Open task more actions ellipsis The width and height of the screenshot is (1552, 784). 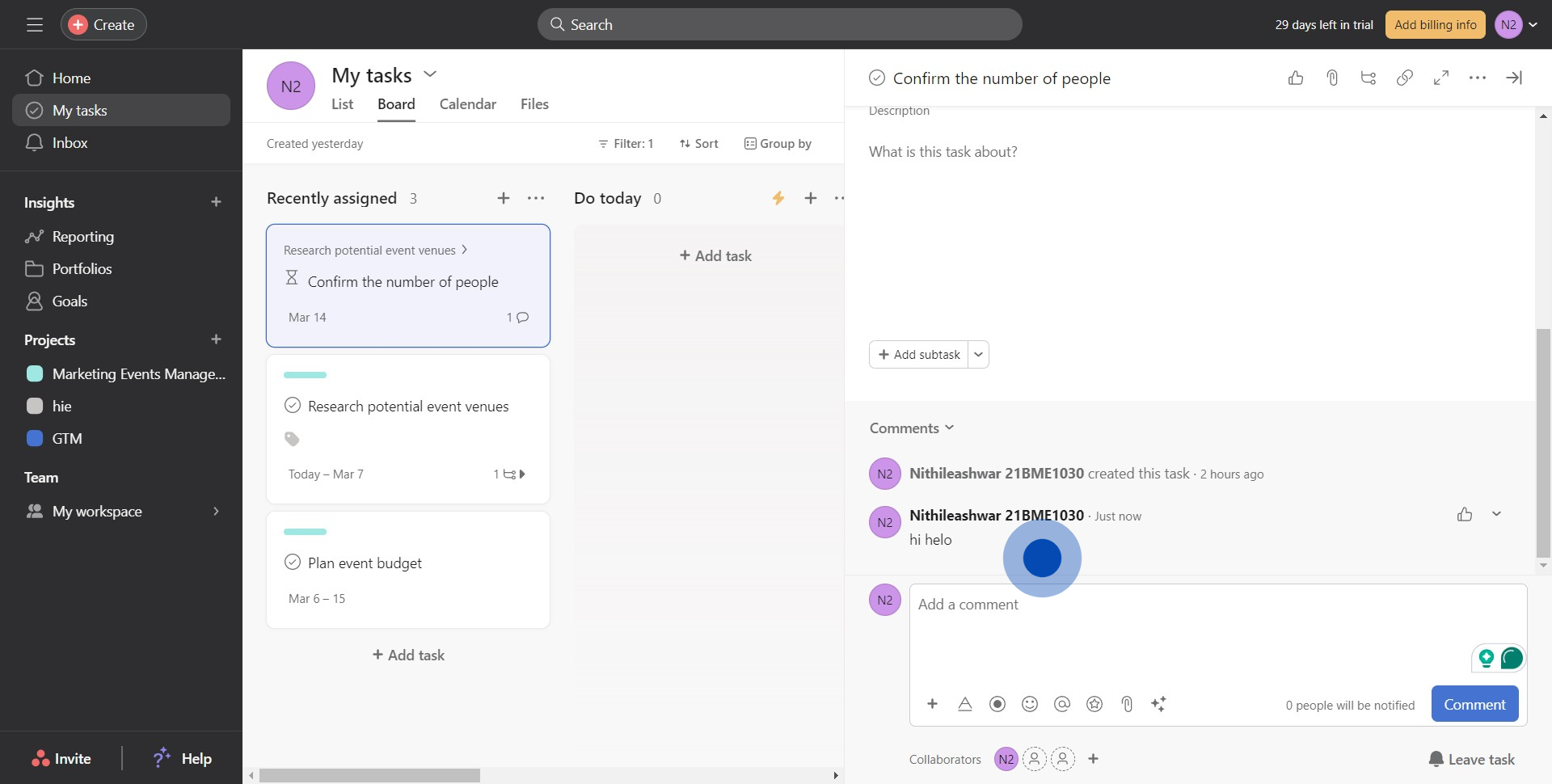[x=1478, y=78]
